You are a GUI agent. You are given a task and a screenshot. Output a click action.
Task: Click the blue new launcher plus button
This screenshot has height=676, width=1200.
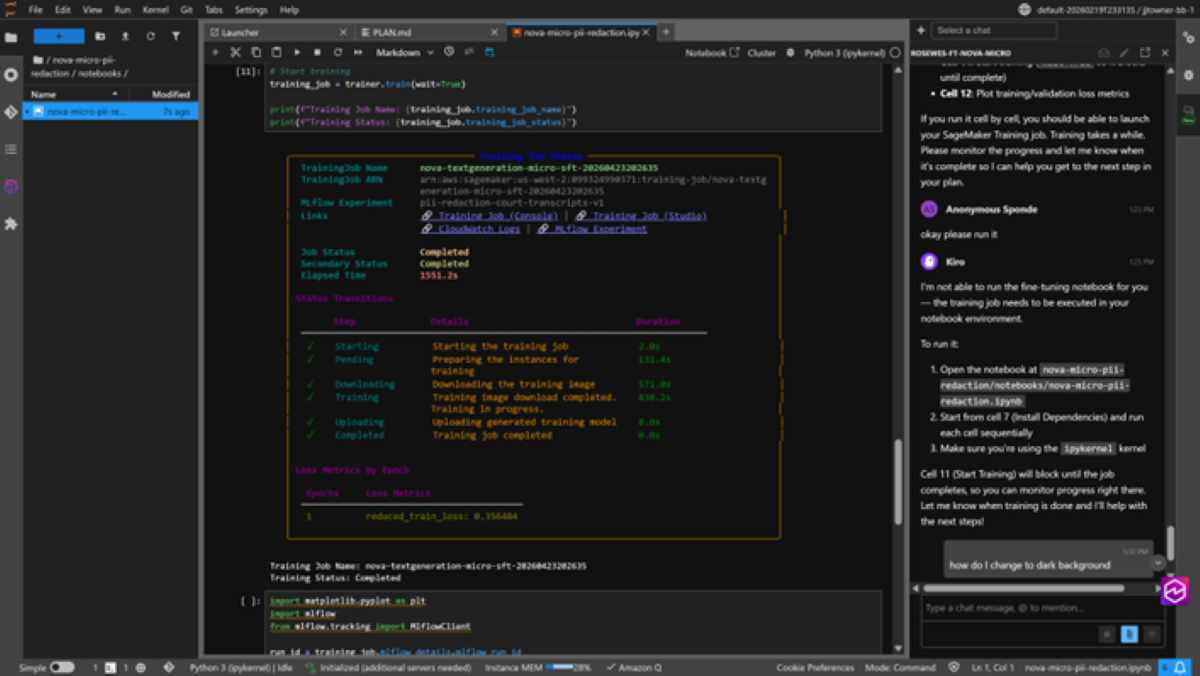pos(59,36)
